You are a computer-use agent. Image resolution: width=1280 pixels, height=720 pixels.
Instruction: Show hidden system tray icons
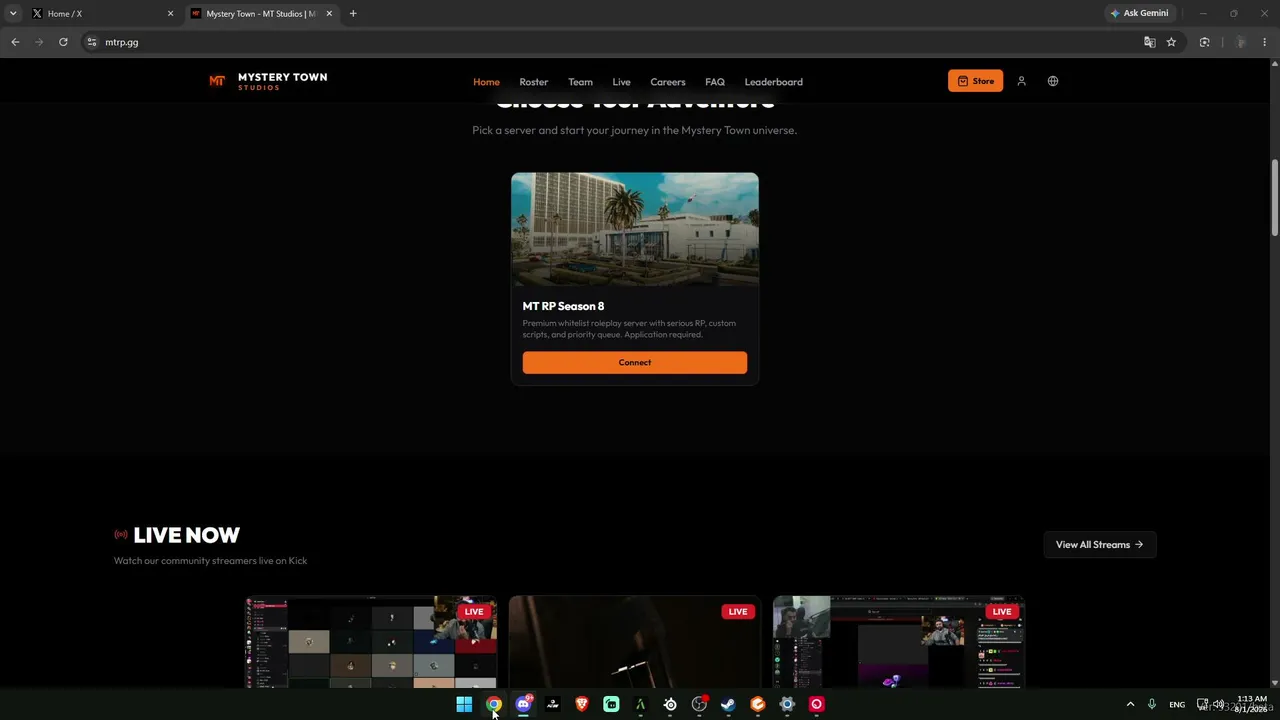point(1130,704)
